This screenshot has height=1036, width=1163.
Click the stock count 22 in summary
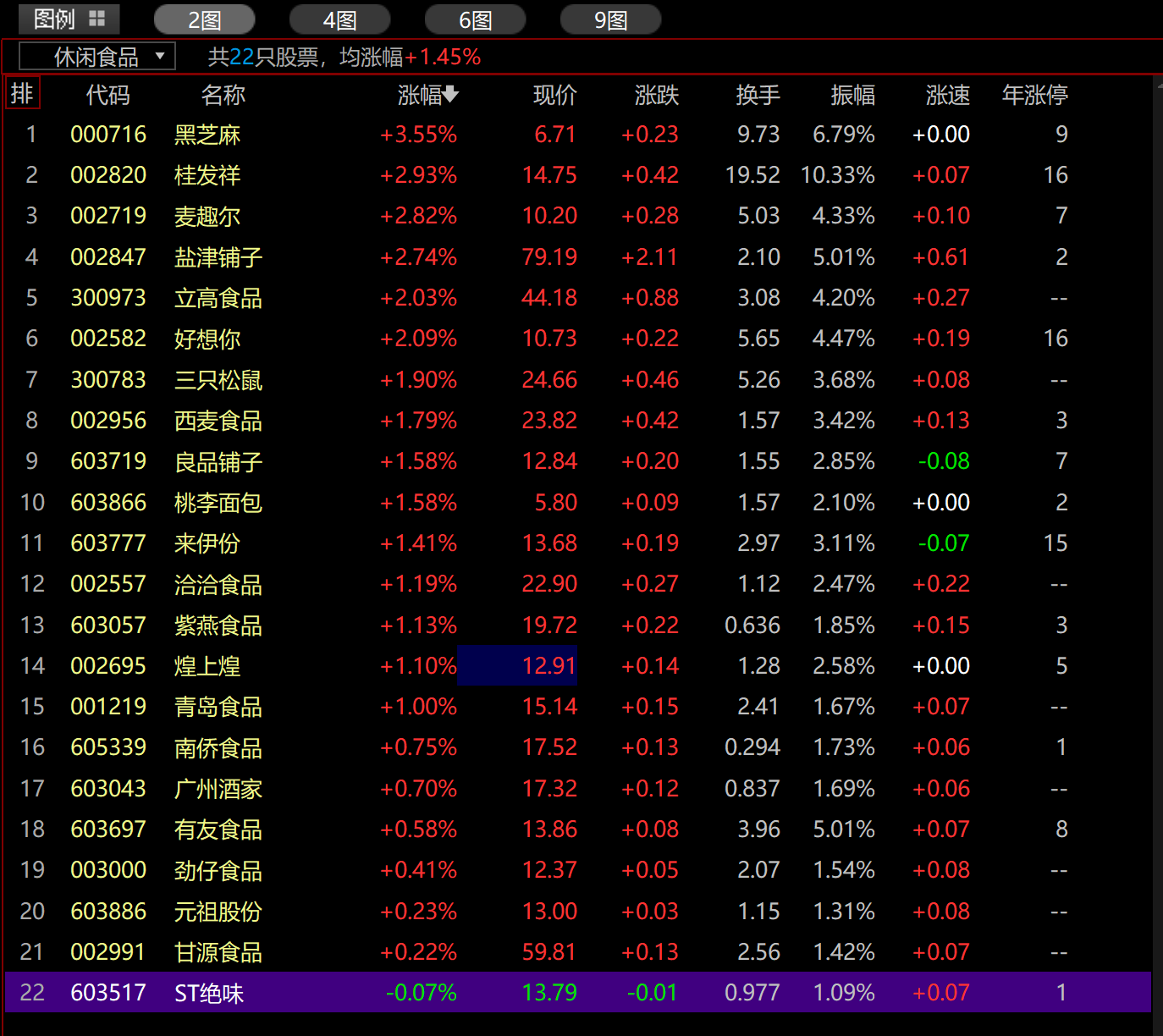tap(242, 57)
